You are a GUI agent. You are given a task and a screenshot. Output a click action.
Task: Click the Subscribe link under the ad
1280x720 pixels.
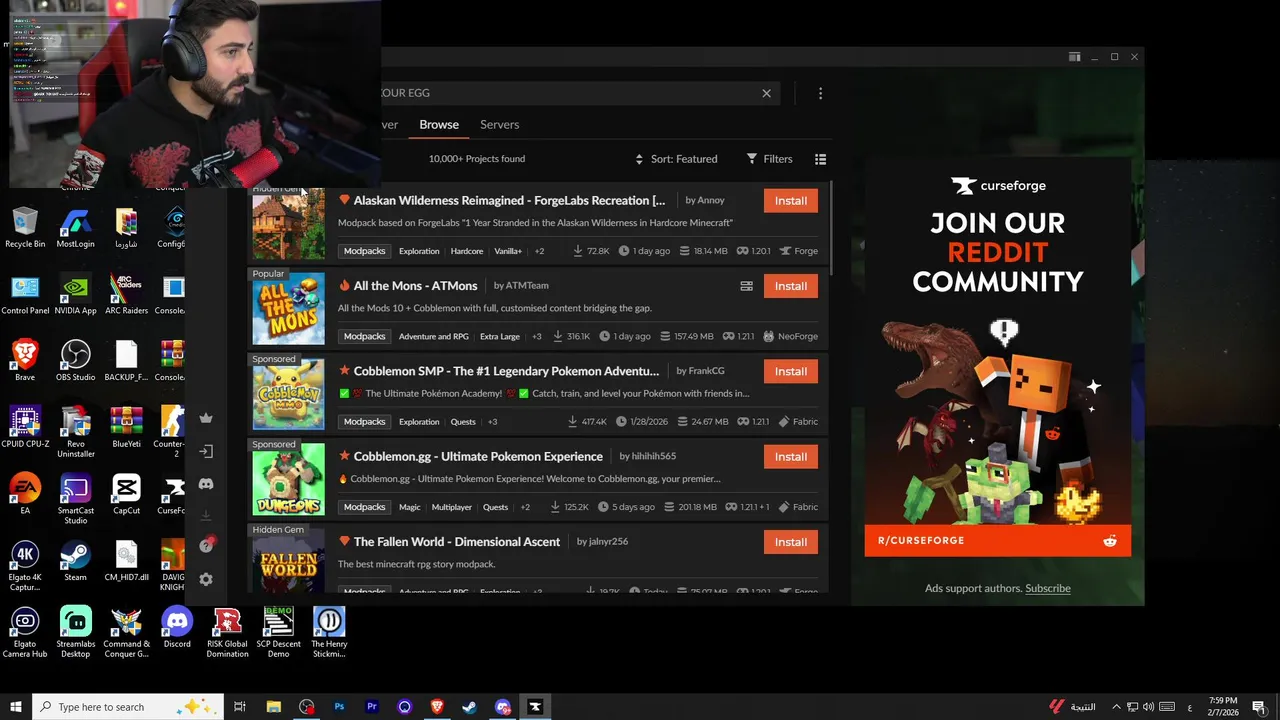[x=1048, y=588]
